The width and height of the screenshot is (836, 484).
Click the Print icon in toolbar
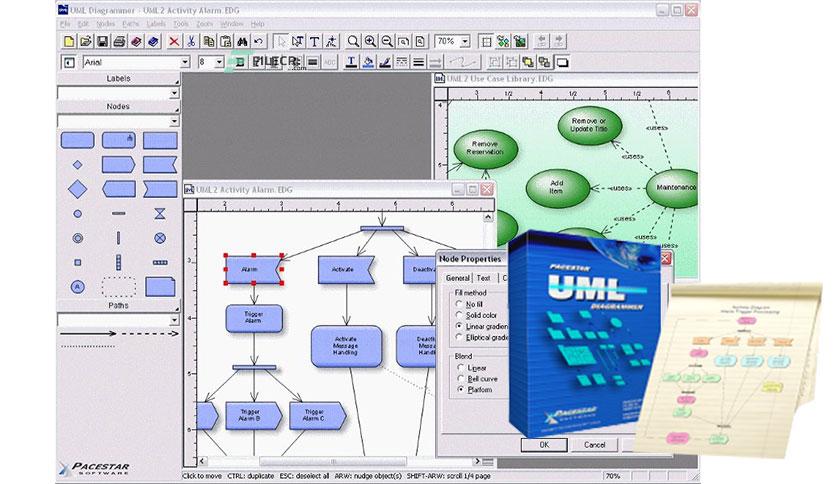coord(119,42)
